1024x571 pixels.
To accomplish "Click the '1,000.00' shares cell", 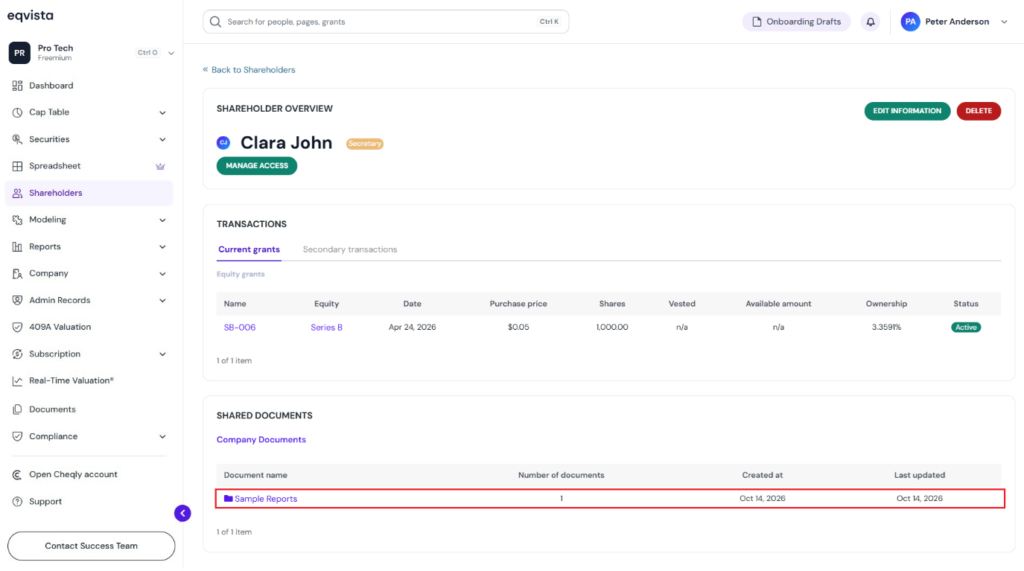I will [x=612, y=327].
